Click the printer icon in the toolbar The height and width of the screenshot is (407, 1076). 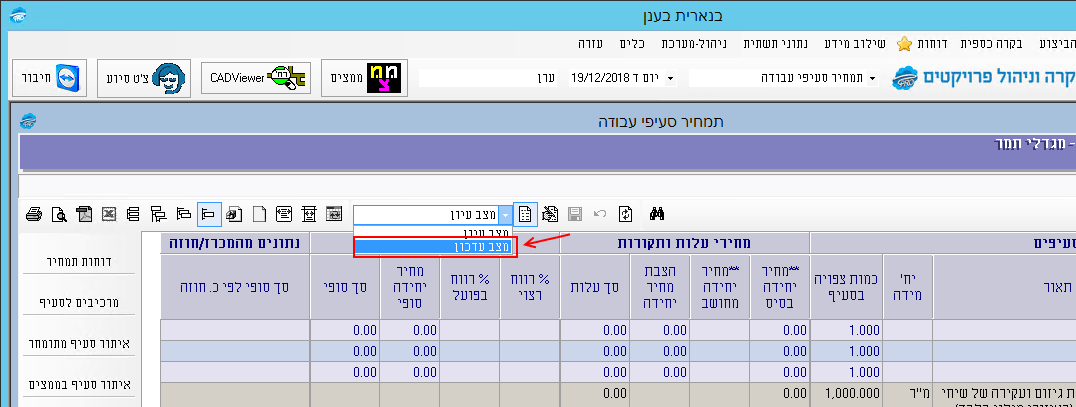click(x=34, y=213)
